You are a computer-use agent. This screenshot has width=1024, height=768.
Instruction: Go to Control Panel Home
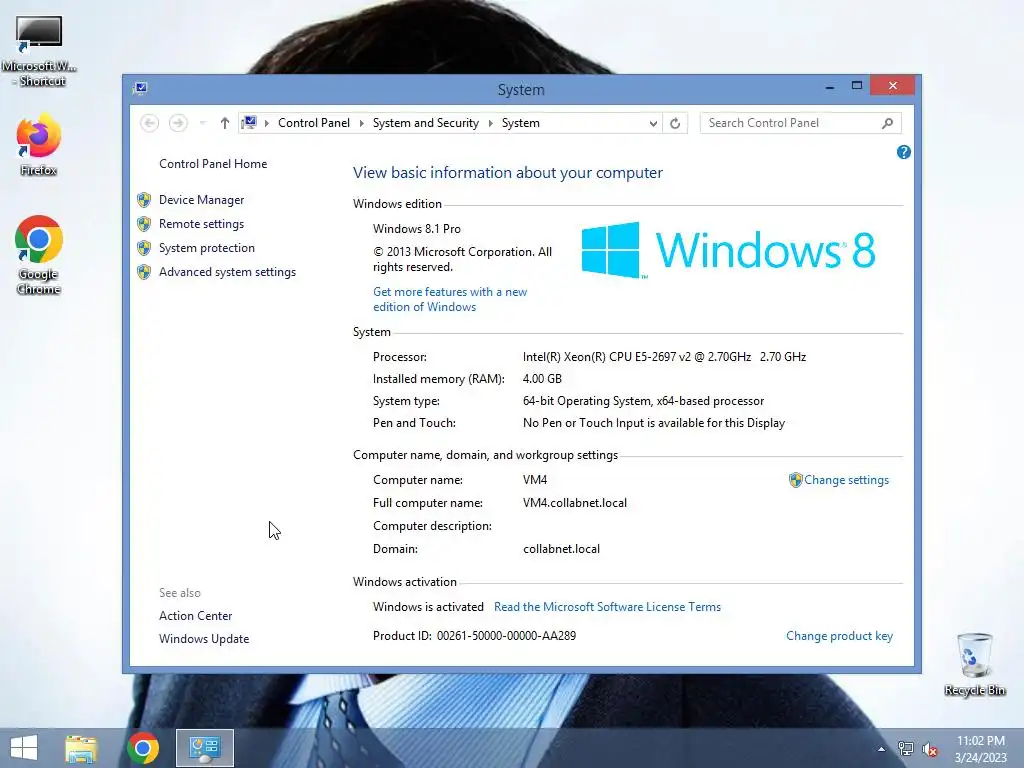[213, 164]
